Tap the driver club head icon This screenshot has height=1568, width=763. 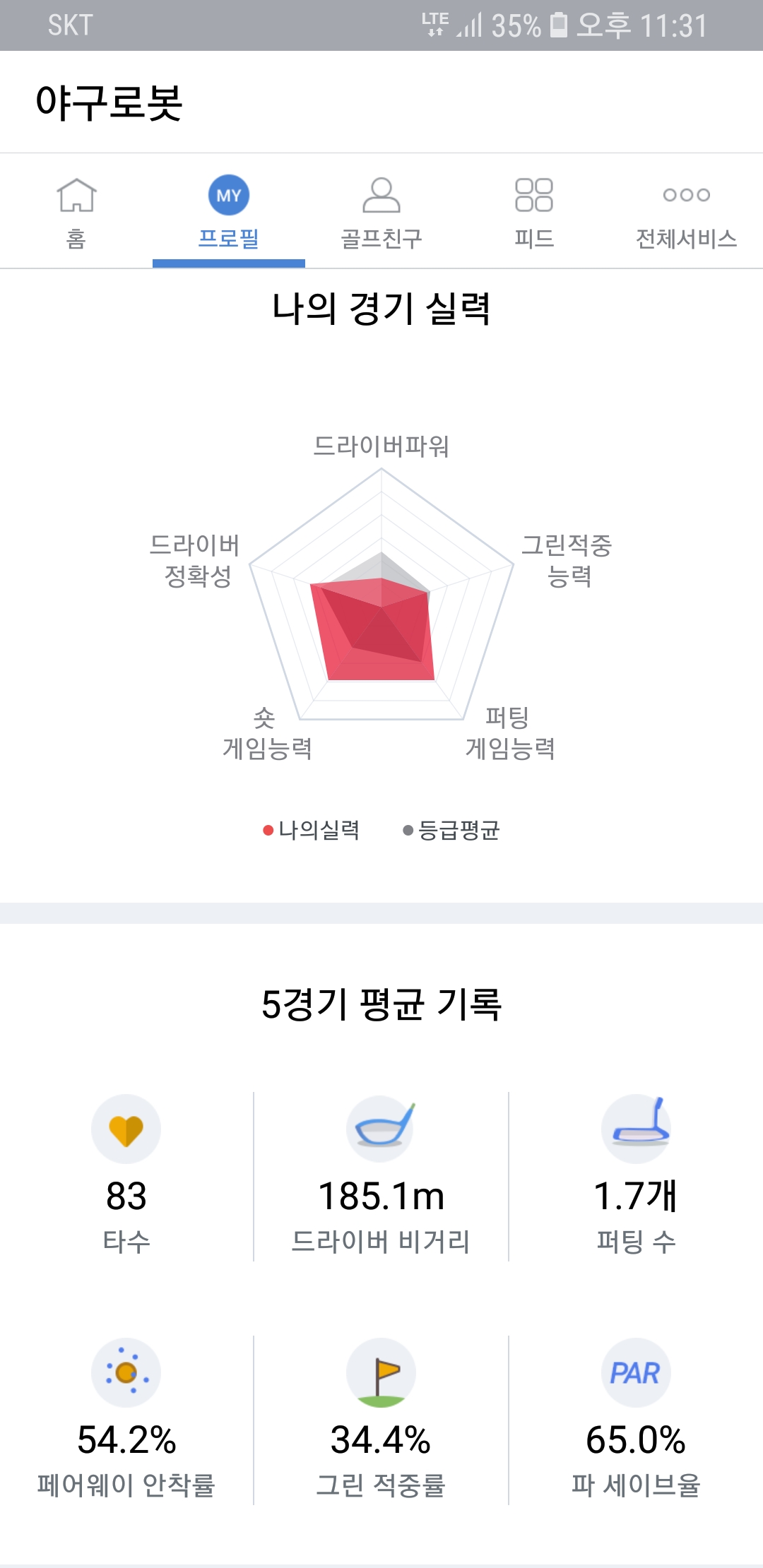[x=381, y=1128]
